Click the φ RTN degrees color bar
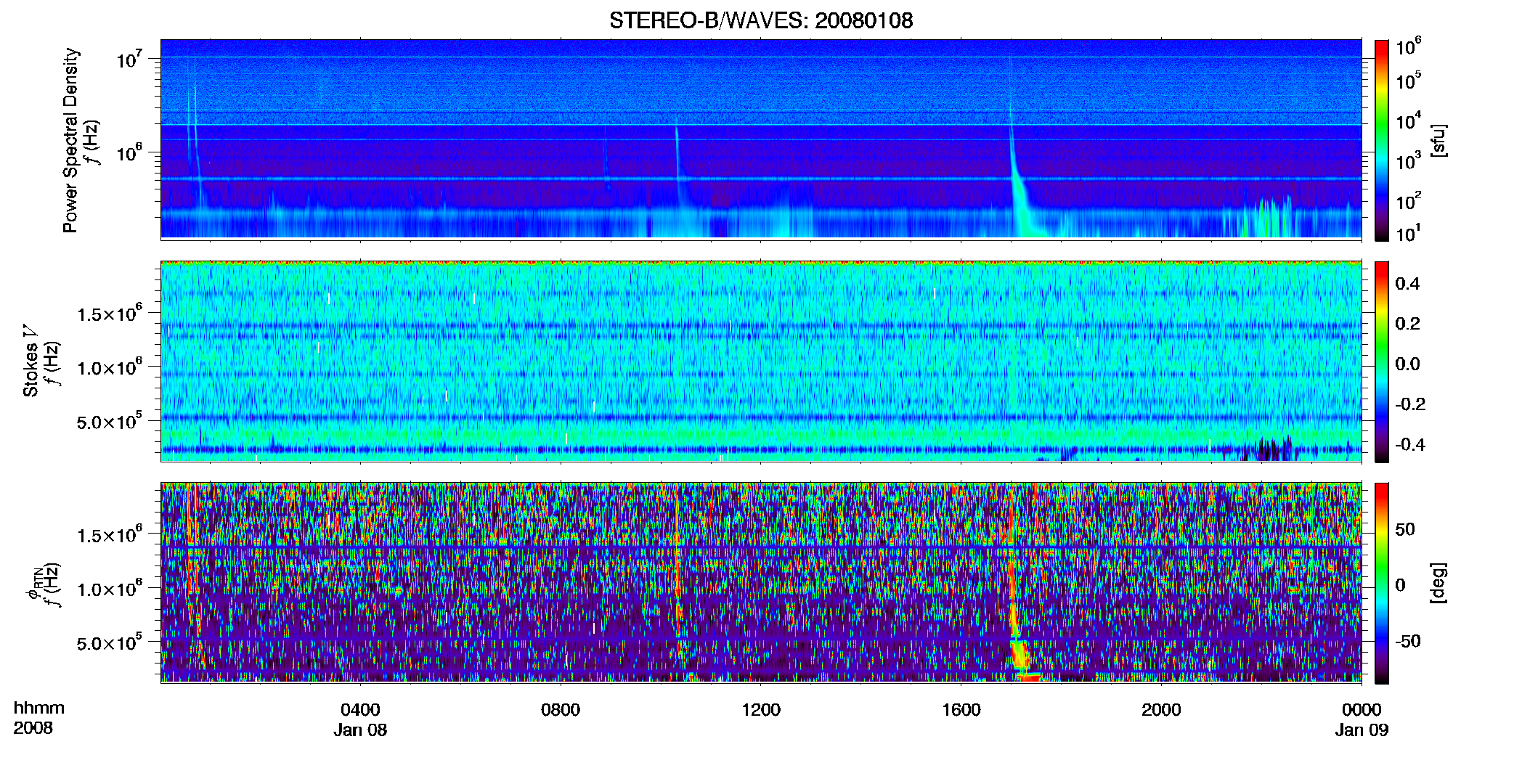This screenshot has height=784, width=1522. tap(1382, 583)
